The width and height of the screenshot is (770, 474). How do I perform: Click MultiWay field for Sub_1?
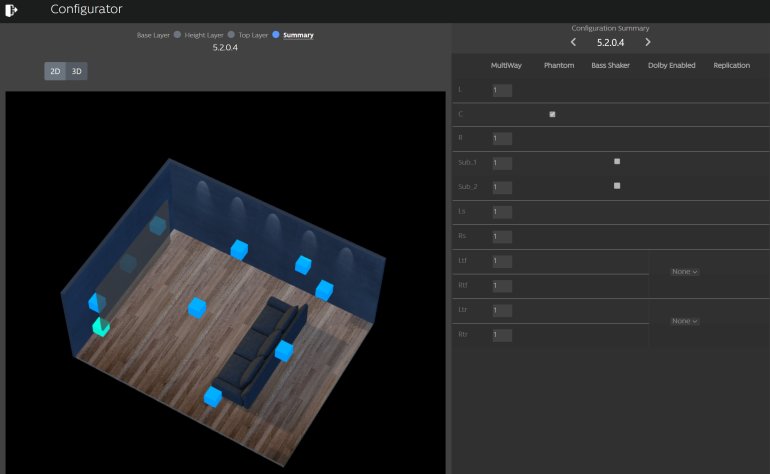tap(502, 163)
